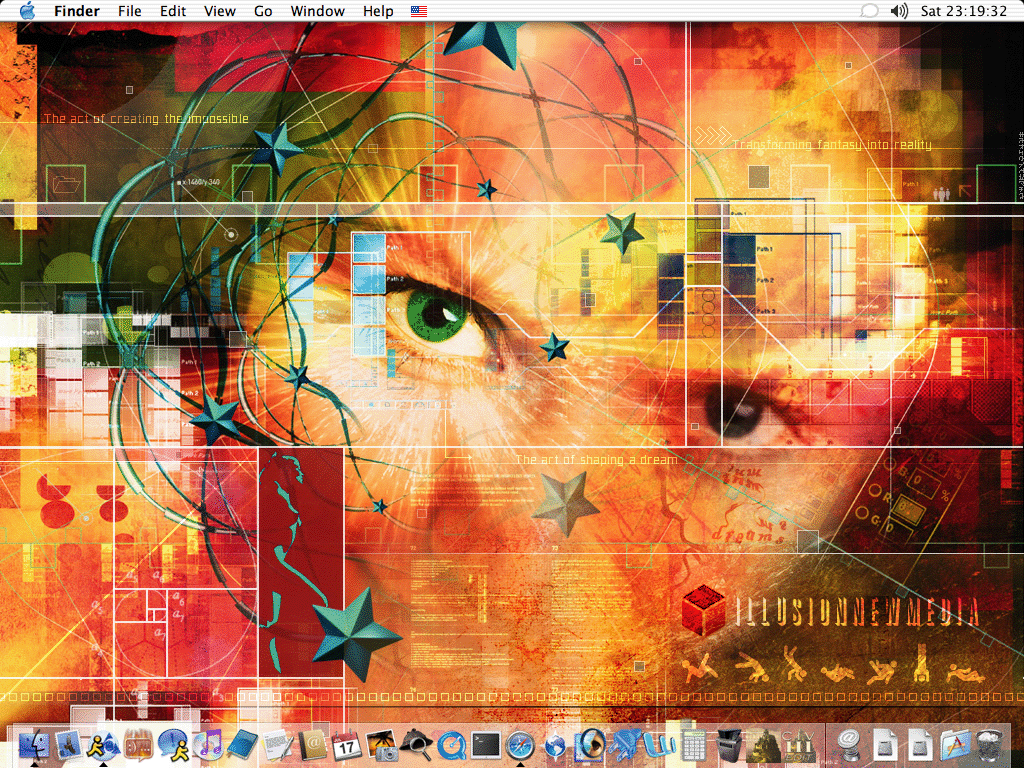Open the Finder application menu
Screen dimensions: 1024x768
pyautogui.click(x=76, y=11)
